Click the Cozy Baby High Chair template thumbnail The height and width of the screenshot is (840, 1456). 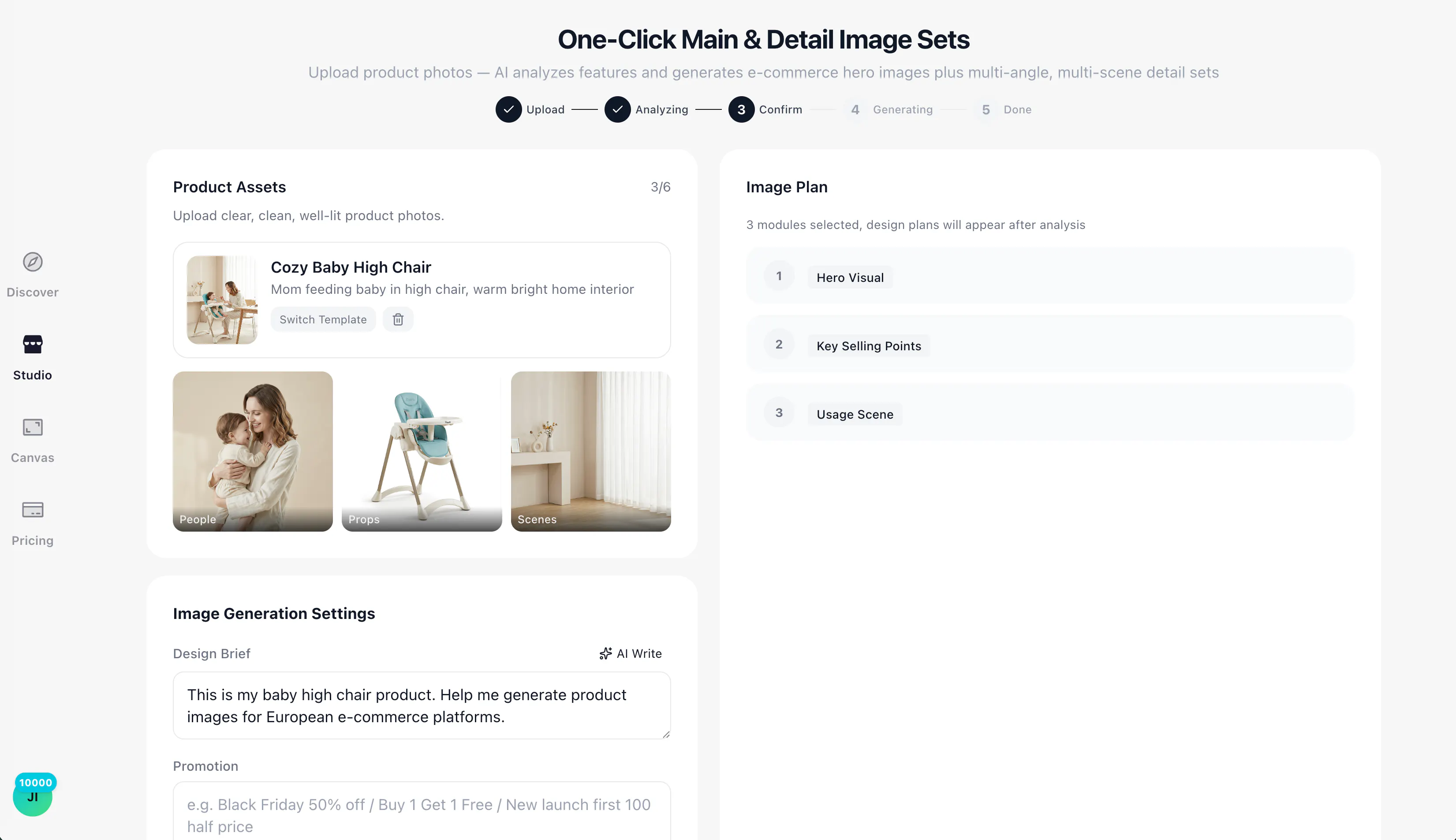222,300
